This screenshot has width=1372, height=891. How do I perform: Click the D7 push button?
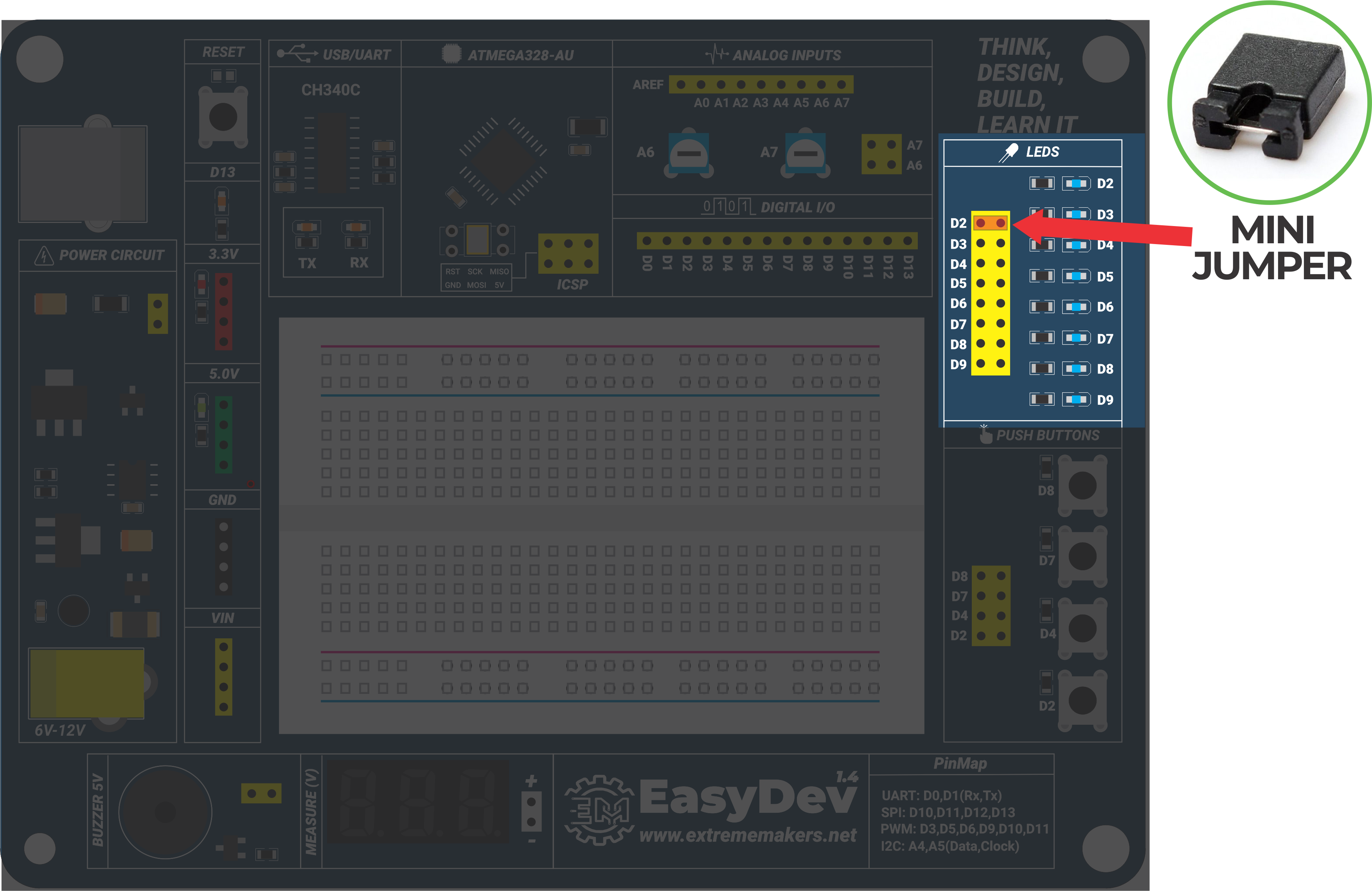[1082, 557]
